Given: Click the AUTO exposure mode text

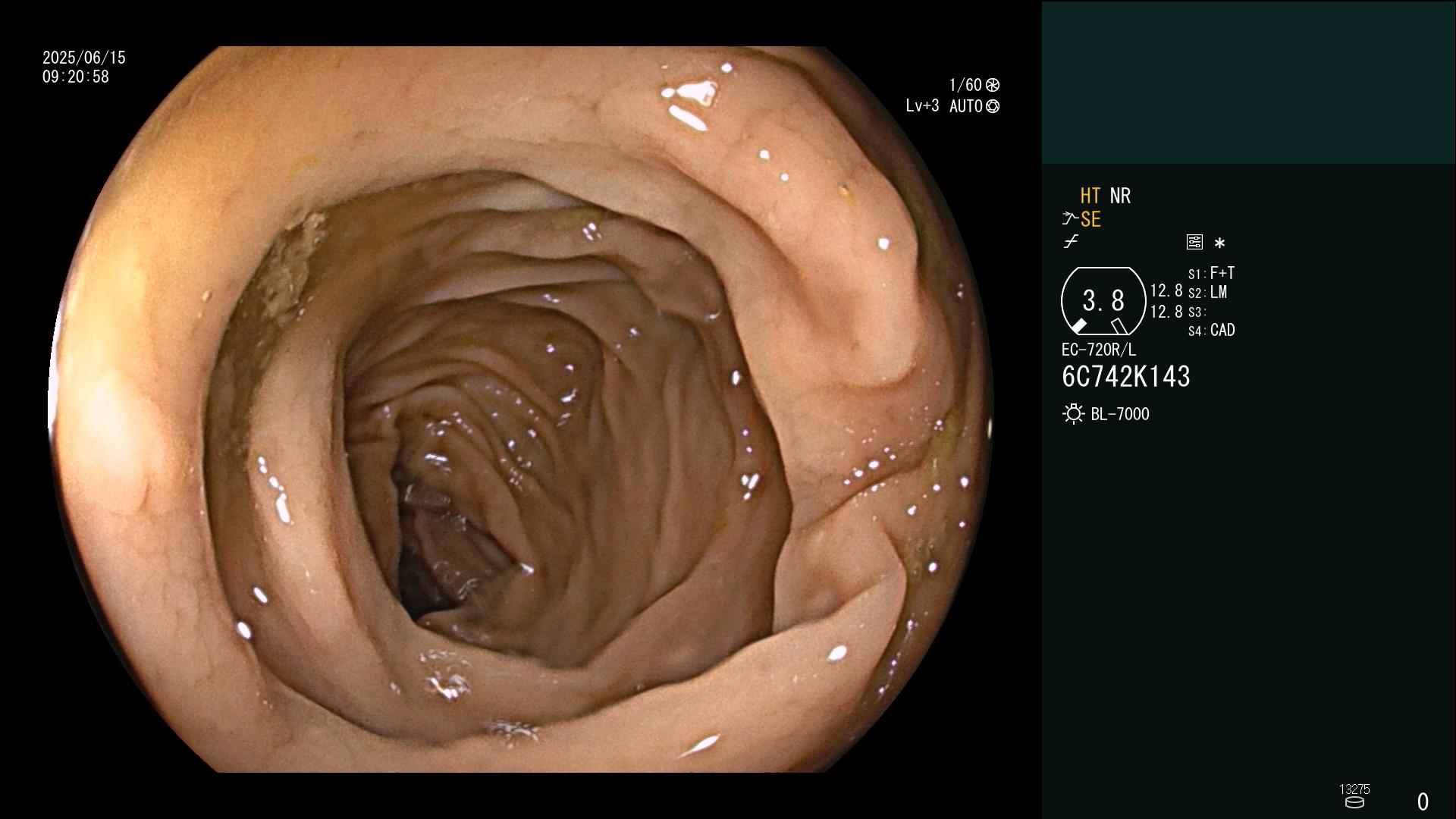Looking at the screenshot, I should pyautogui.click(x=966, y=106).
